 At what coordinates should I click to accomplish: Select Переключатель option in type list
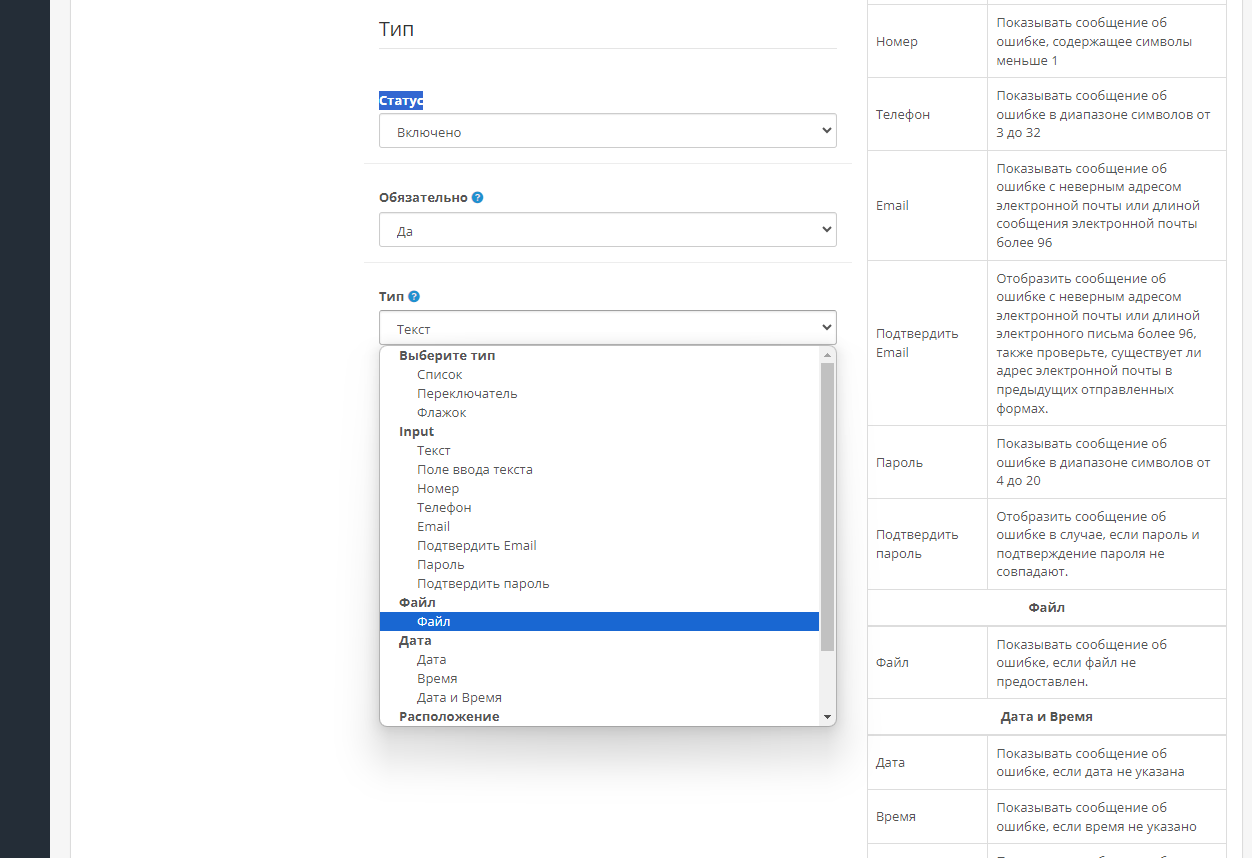tap(467, 394)
